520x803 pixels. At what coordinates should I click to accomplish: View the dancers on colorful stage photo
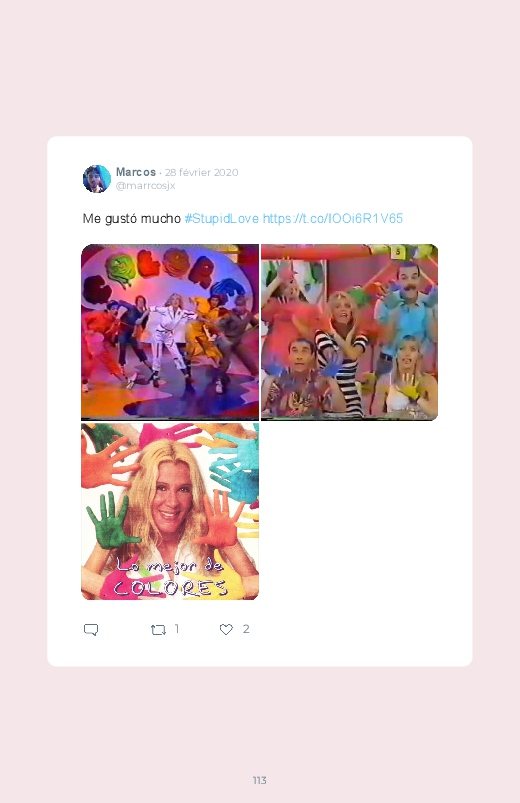[170, 332]
